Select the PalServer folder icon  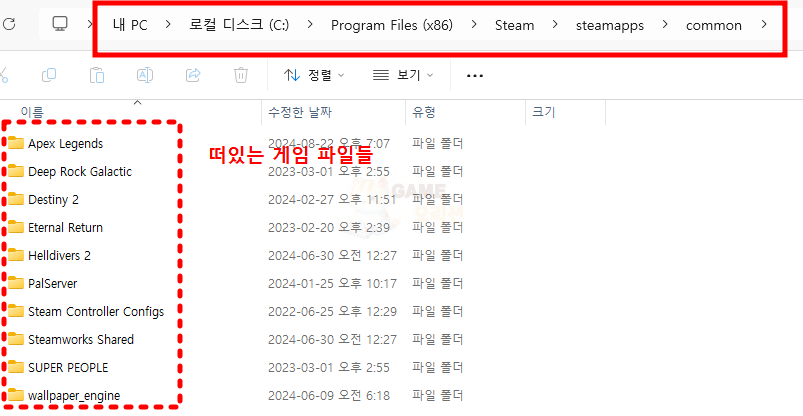click(x=16, y=283)
